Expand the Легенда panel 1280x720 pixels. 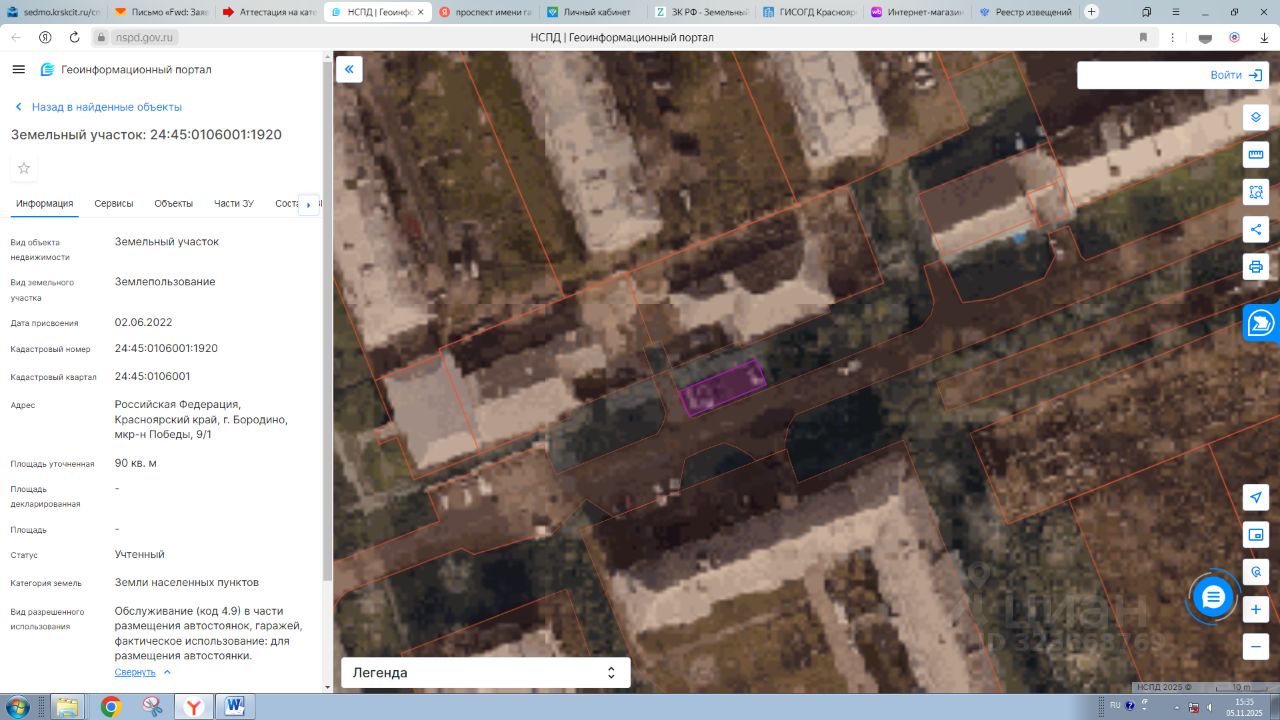pyautogui.click(x=486, y=673)
